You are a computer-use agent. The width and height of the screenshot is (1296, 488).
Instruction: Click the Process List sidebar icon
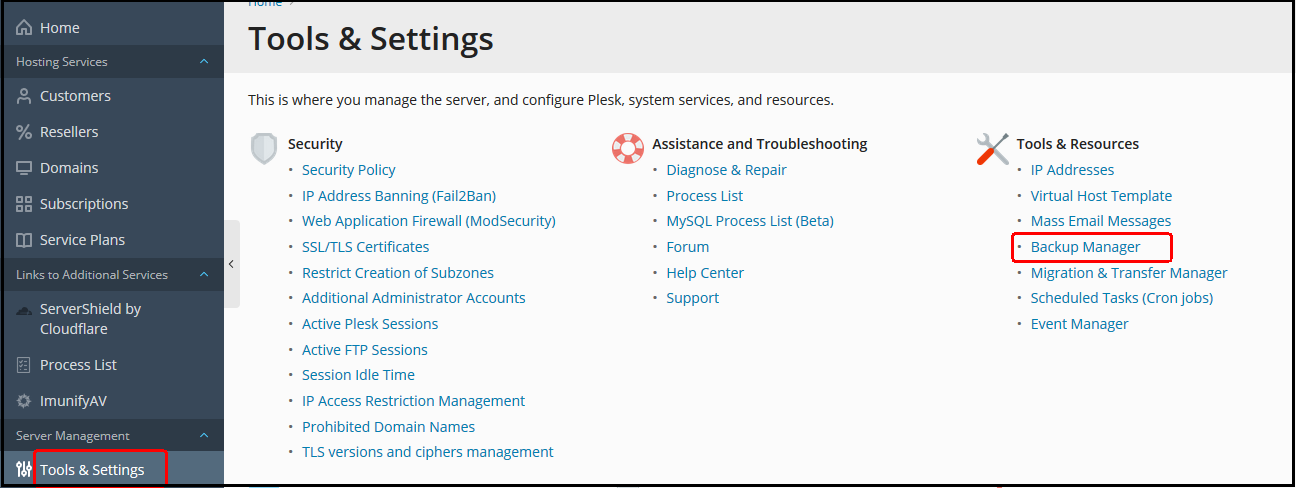tap(24, 365)
